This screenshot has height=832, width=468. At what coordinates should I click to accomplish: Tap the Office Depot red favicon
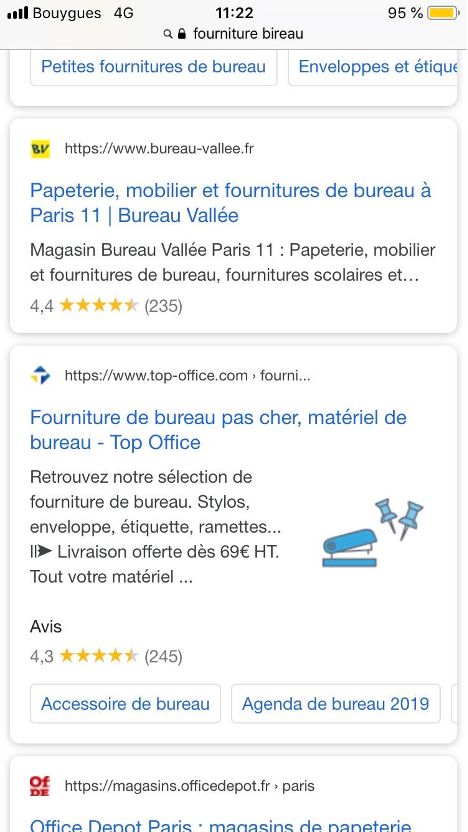(x=40, y=785)
